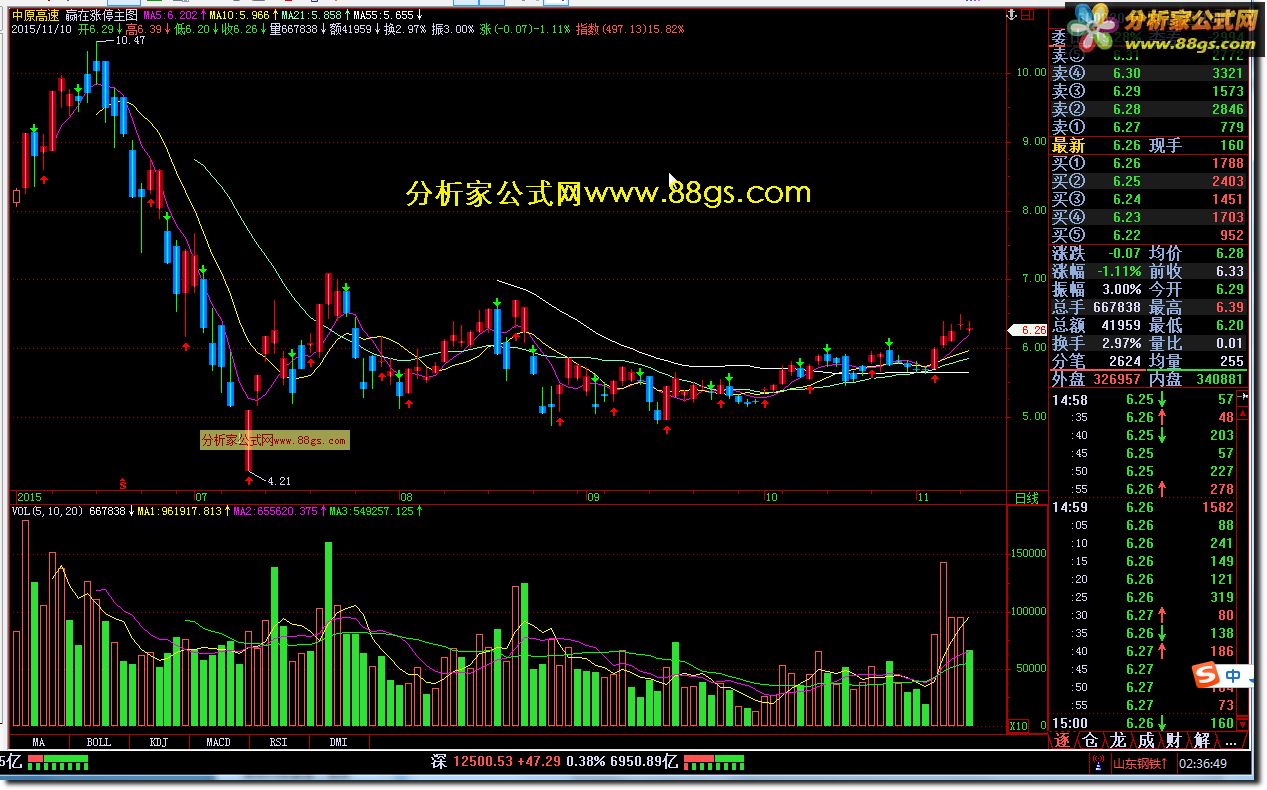Click the 买④ bid row volume 1703
The width and height of the screenshot is (1267, 790).
(1228, 217)
